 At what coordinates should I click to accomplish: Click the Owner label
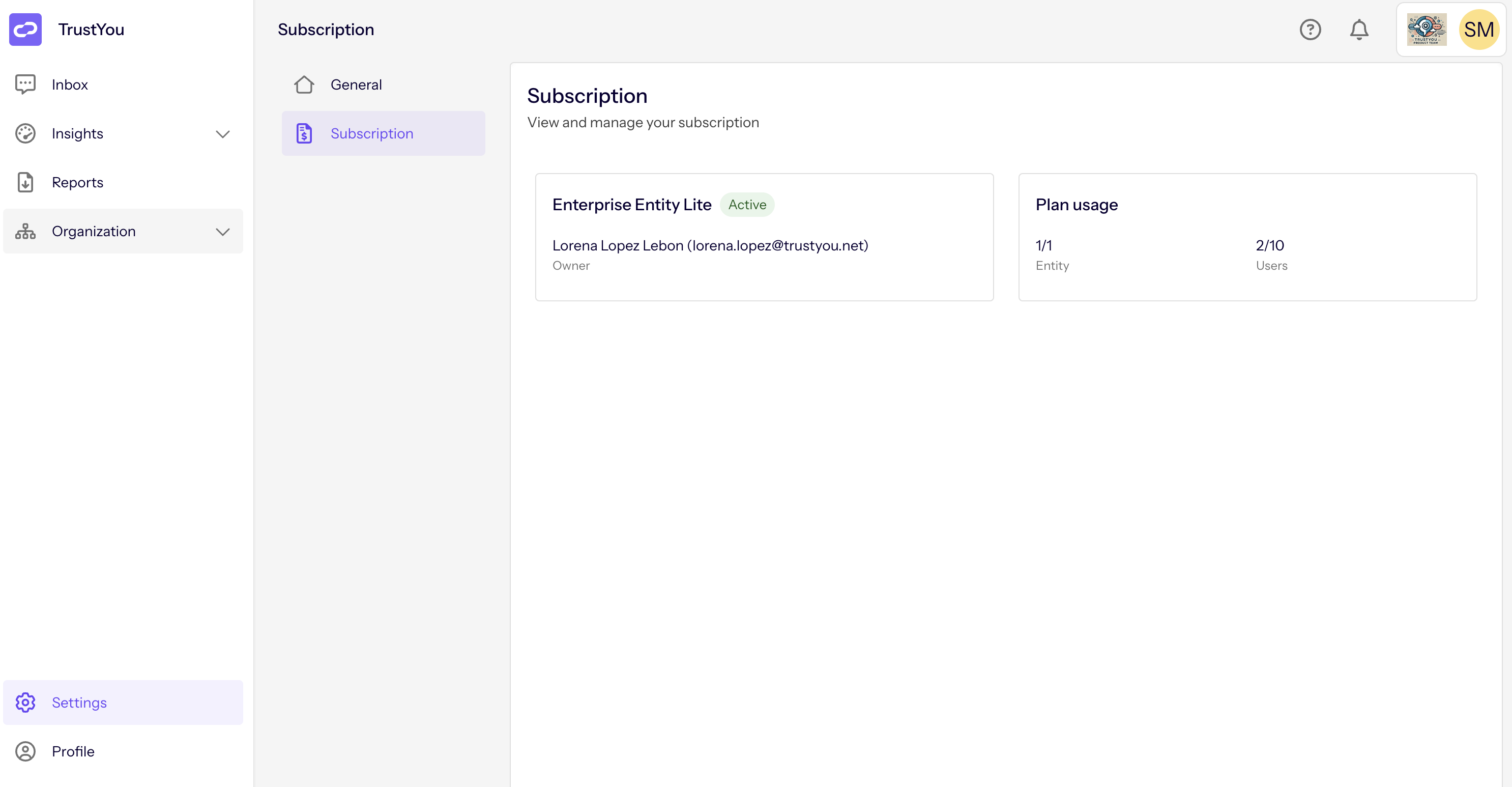pyautogui.click(x=571, y=265)
